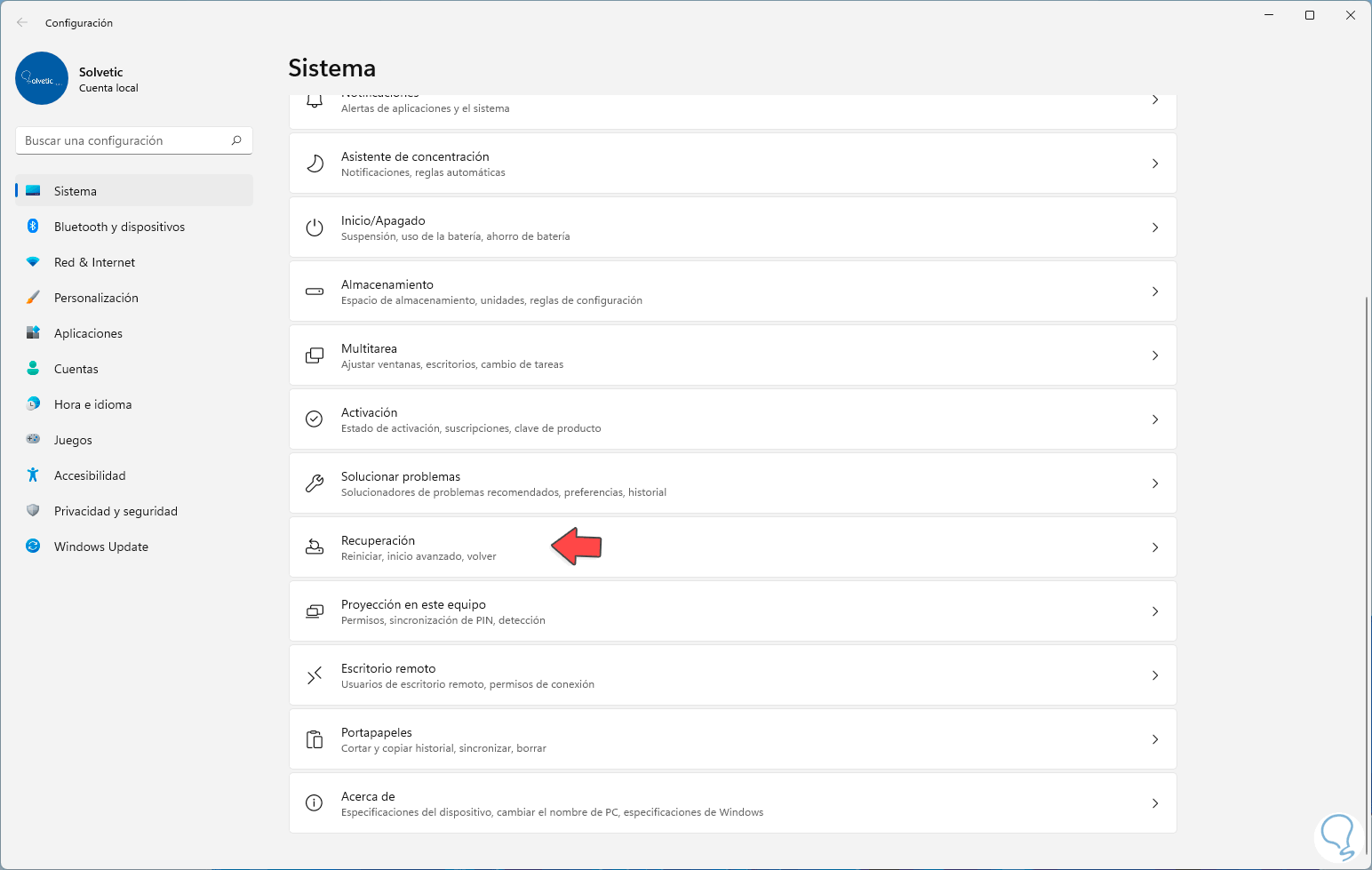Click the Solucionar problemas wrench icon
Viewport: 1372px width, 870px height.
pyautogui.click(x=315, y=483)
